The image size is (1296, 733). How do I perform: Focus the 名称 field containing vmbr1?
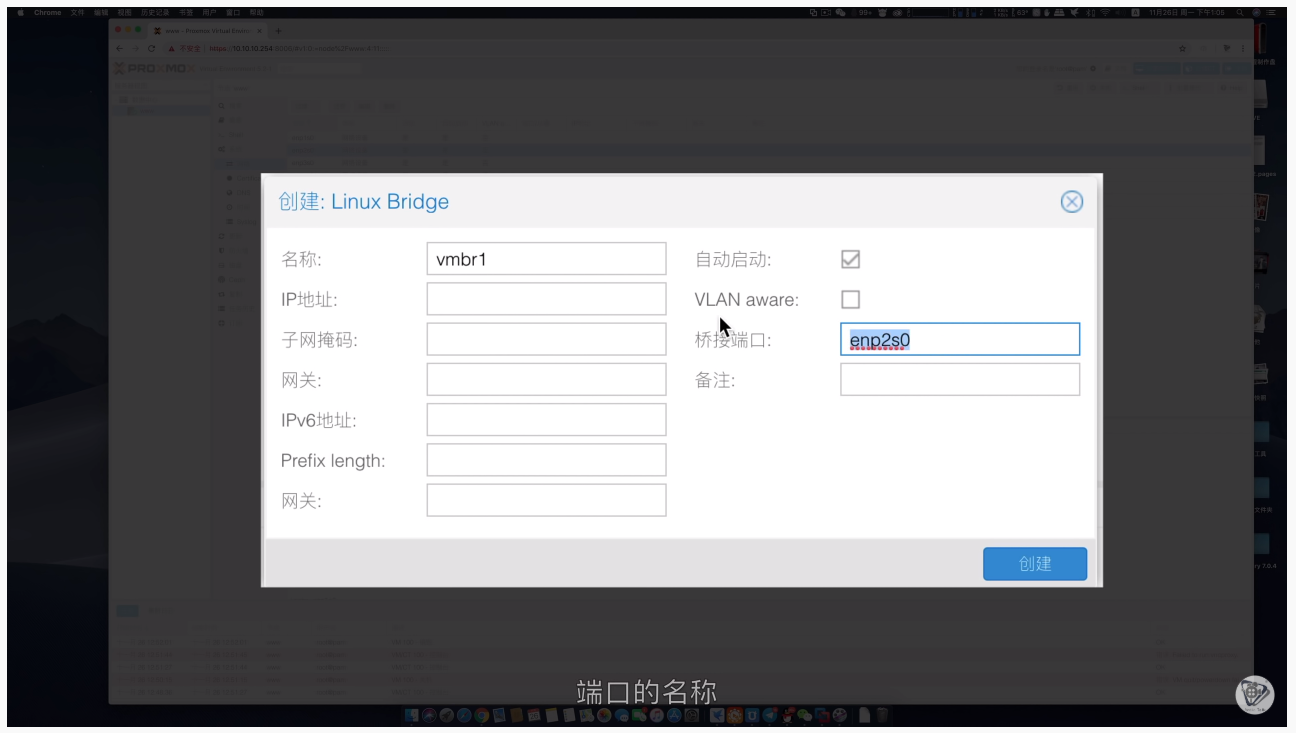click(x=546, y=258)
